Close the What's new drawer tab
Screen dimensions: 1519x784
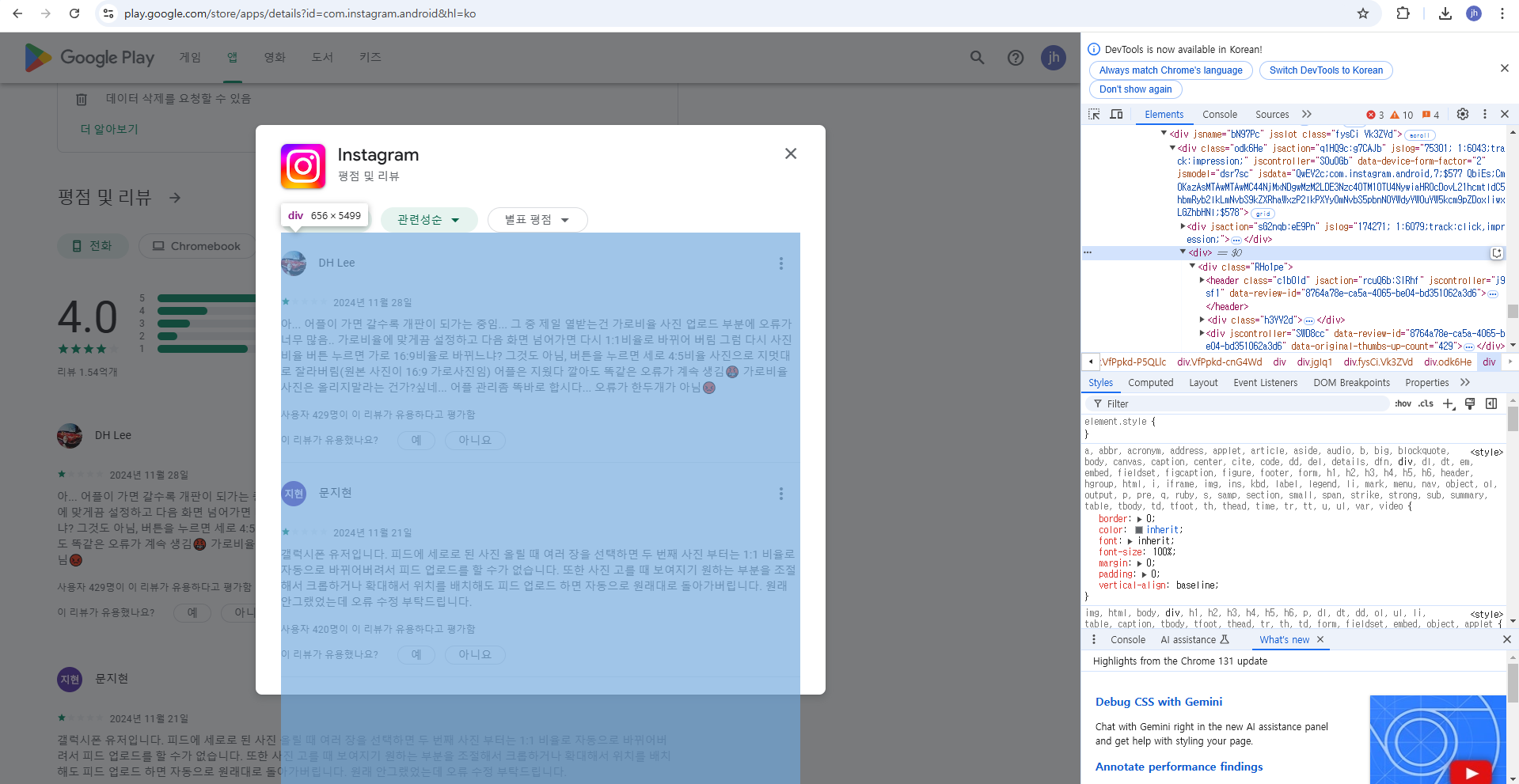(x=1320, y=640)
